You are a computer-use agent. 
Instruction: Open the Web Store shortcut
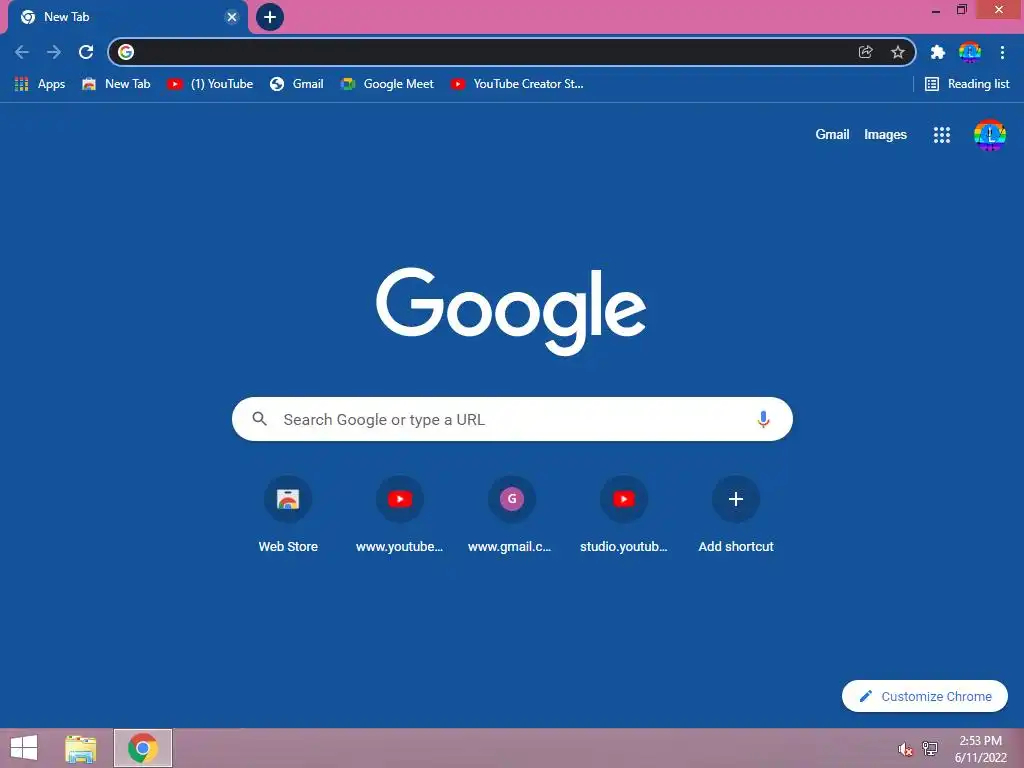tap(288, 515)
